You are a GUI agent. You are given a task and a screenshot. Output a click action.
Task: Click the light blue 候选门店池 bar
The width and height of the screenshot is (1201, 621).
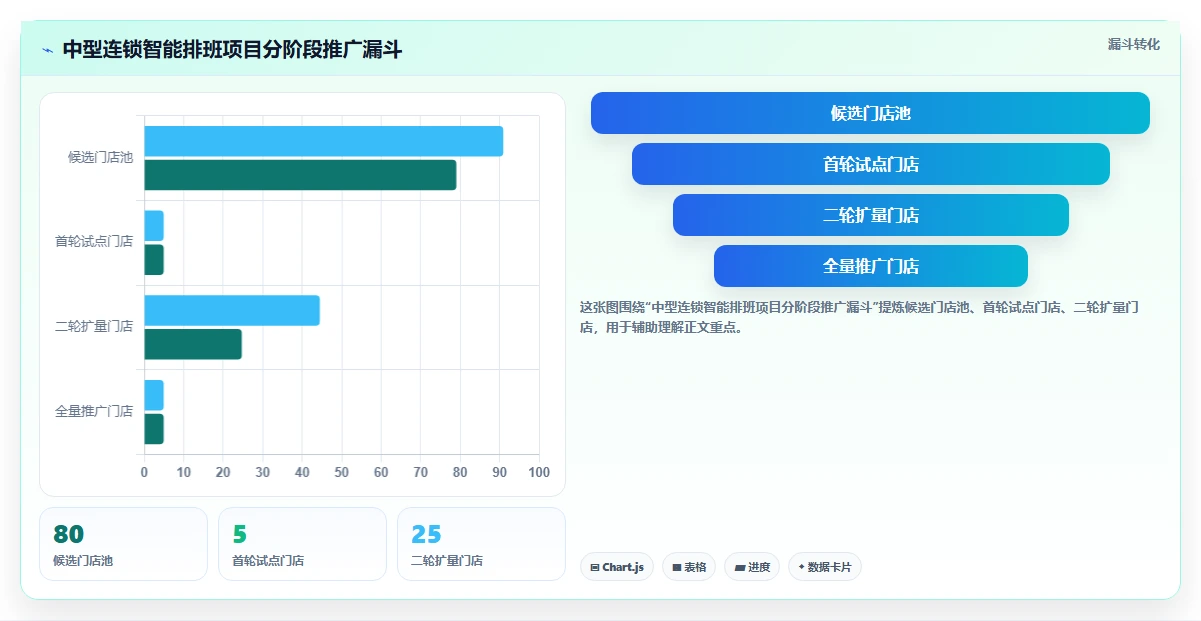324,141
